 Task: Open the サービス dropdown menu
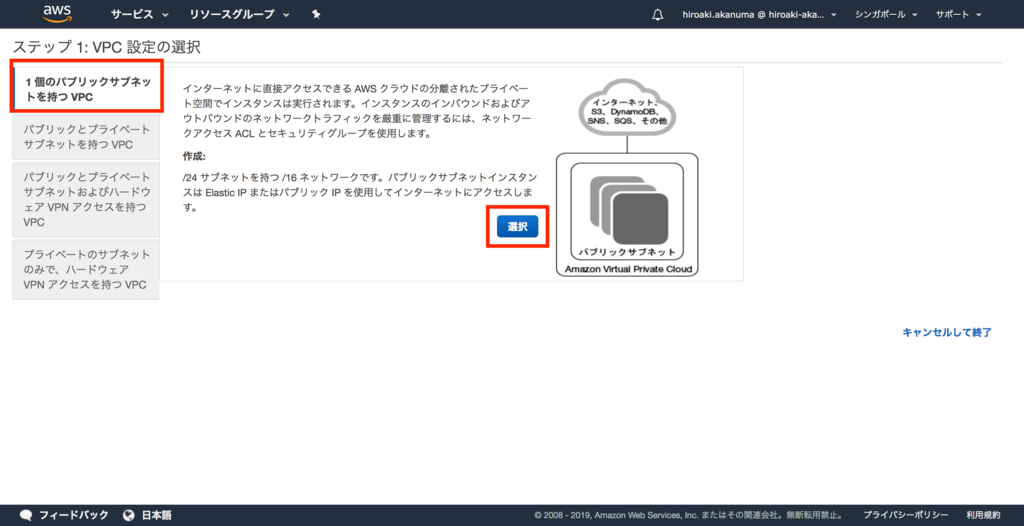point(140,14)
